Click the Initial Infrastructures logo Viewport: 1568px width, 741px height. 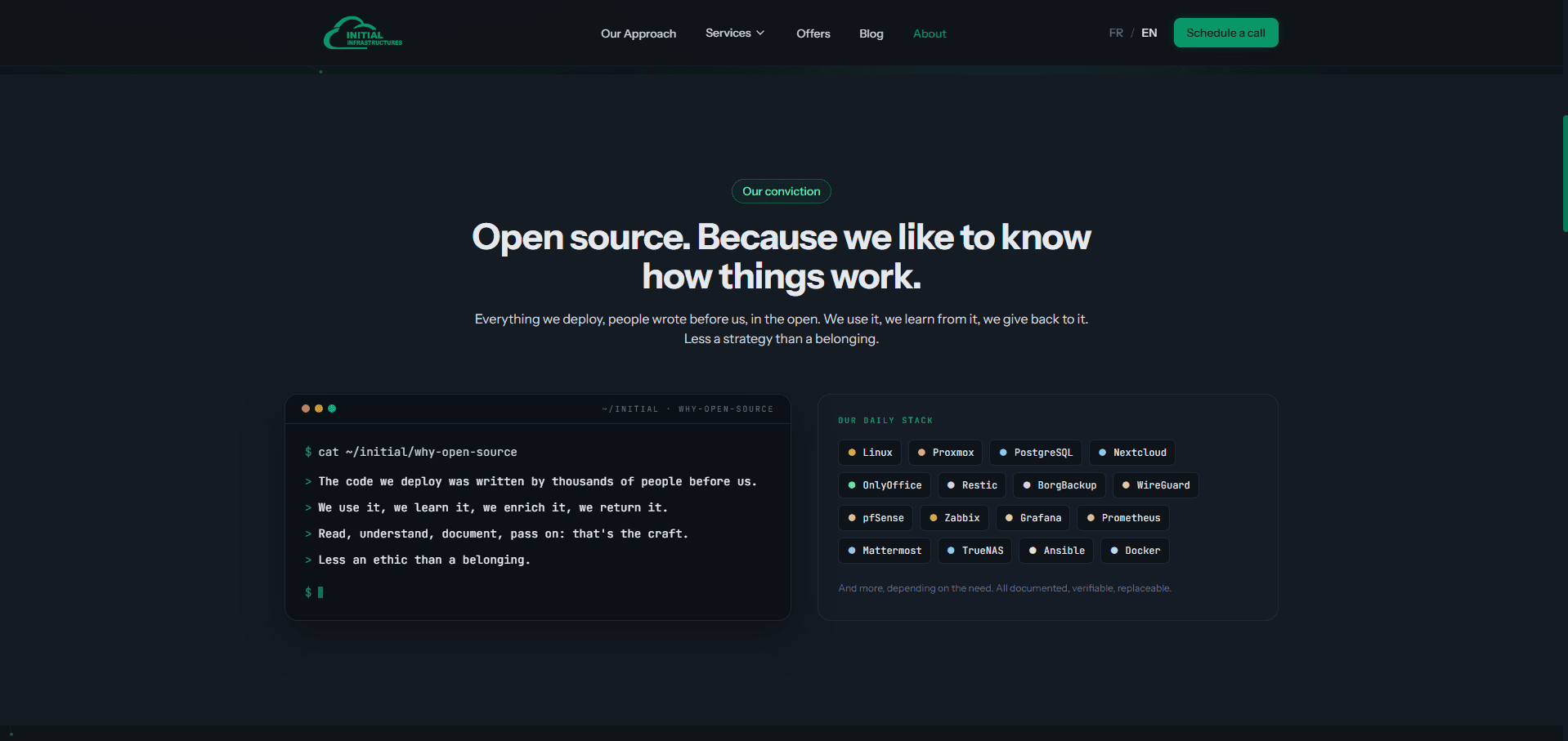pyautogui.click(x=363, y=33)
